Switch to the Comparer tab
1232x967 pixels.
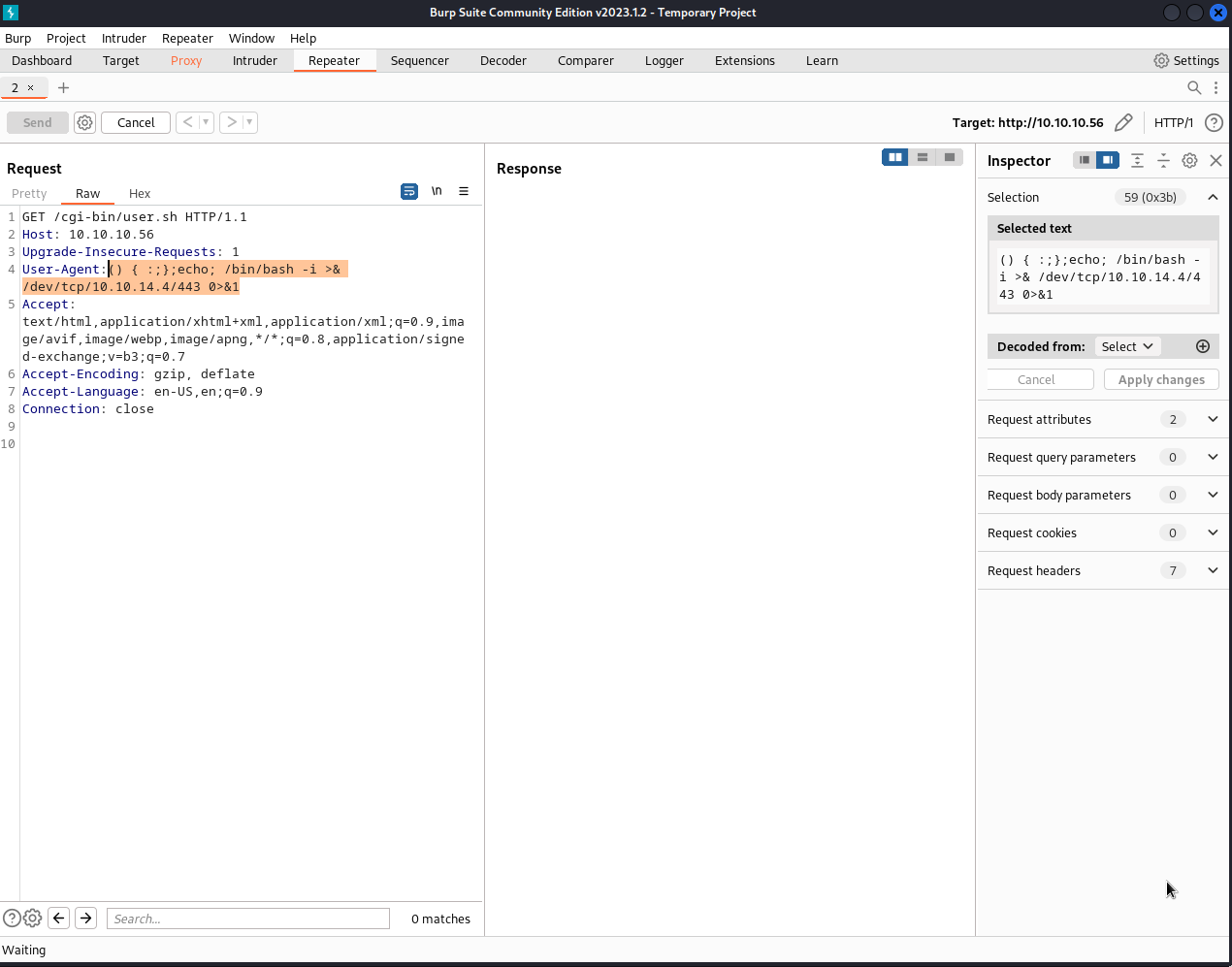586,60
